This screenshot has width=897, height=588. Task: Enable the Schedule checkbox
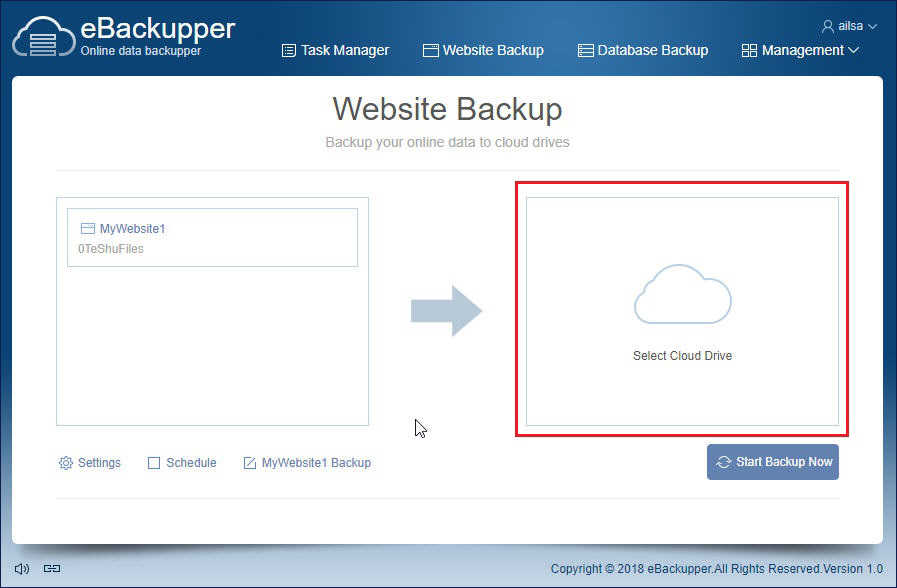pos(154,463)
